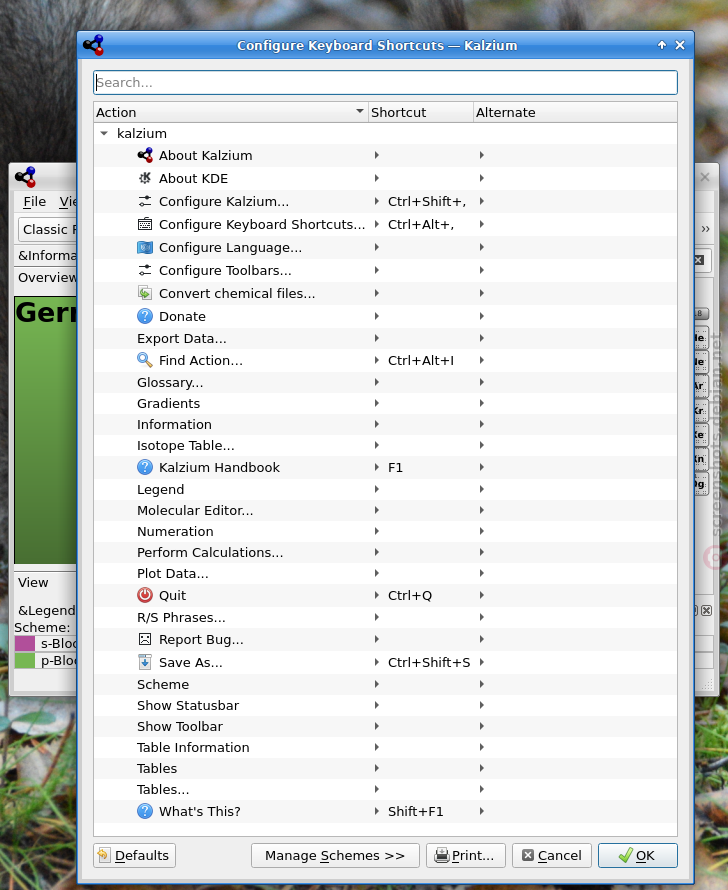The width and height of the screenshot is (728, 890).
Task: Click the Quit power icon
Action: [x=145, y=595]
